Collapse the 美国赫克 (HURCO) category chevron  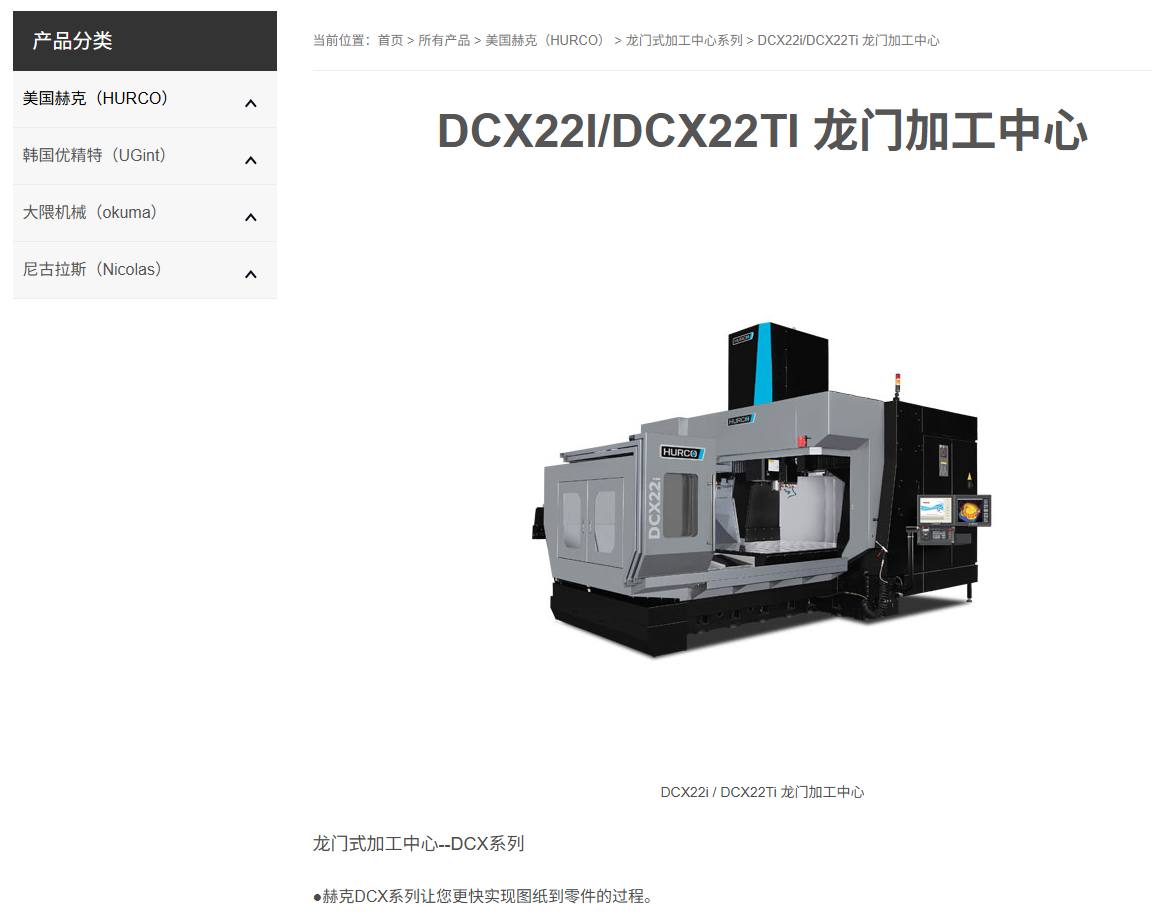tap(251, 104)
